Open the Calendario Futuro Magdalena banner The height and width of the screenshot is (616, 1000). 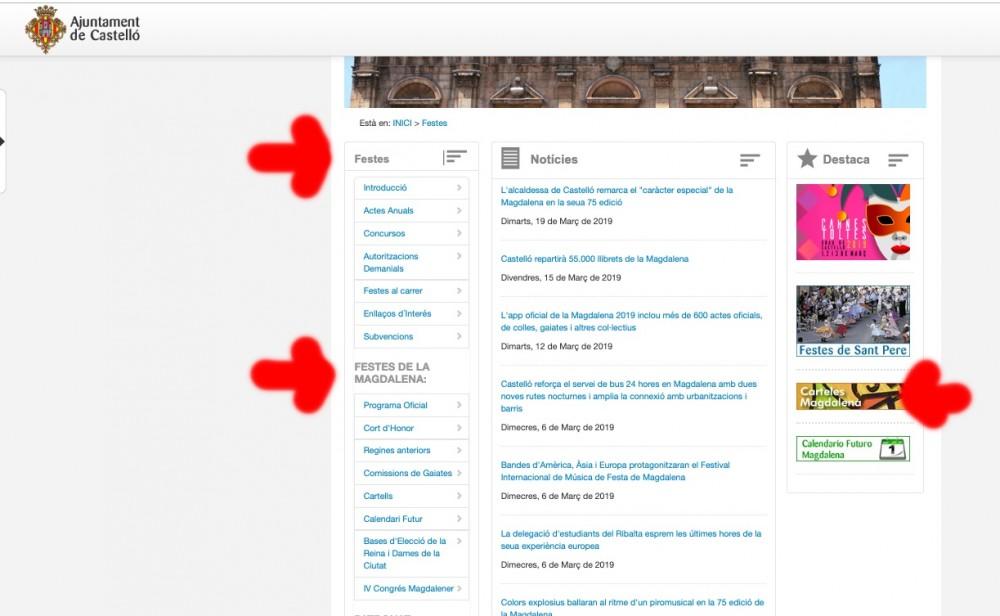[x=852, y=449]
